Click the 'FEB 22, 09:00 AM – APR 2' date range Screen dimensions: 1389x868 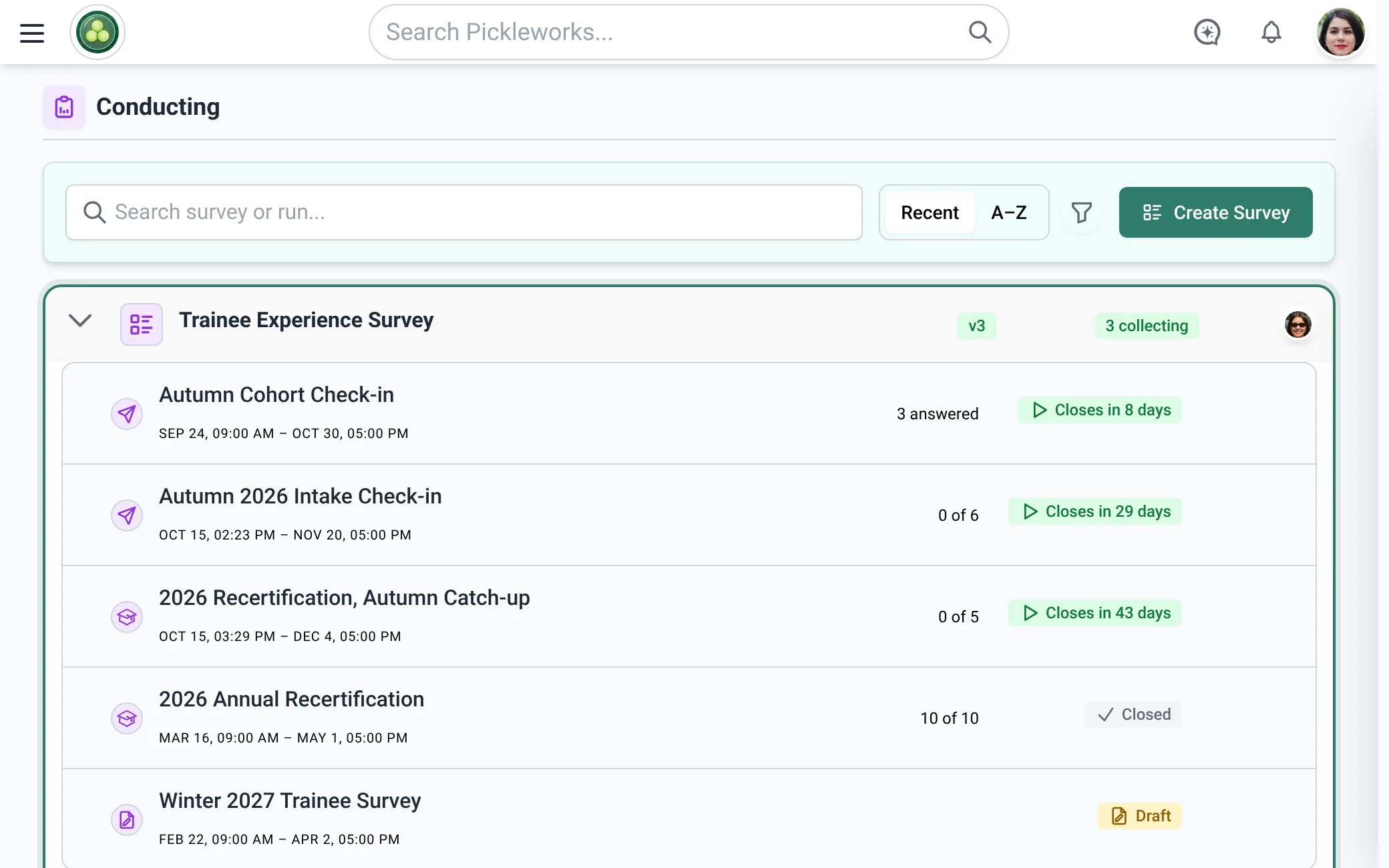pos(279,839)
